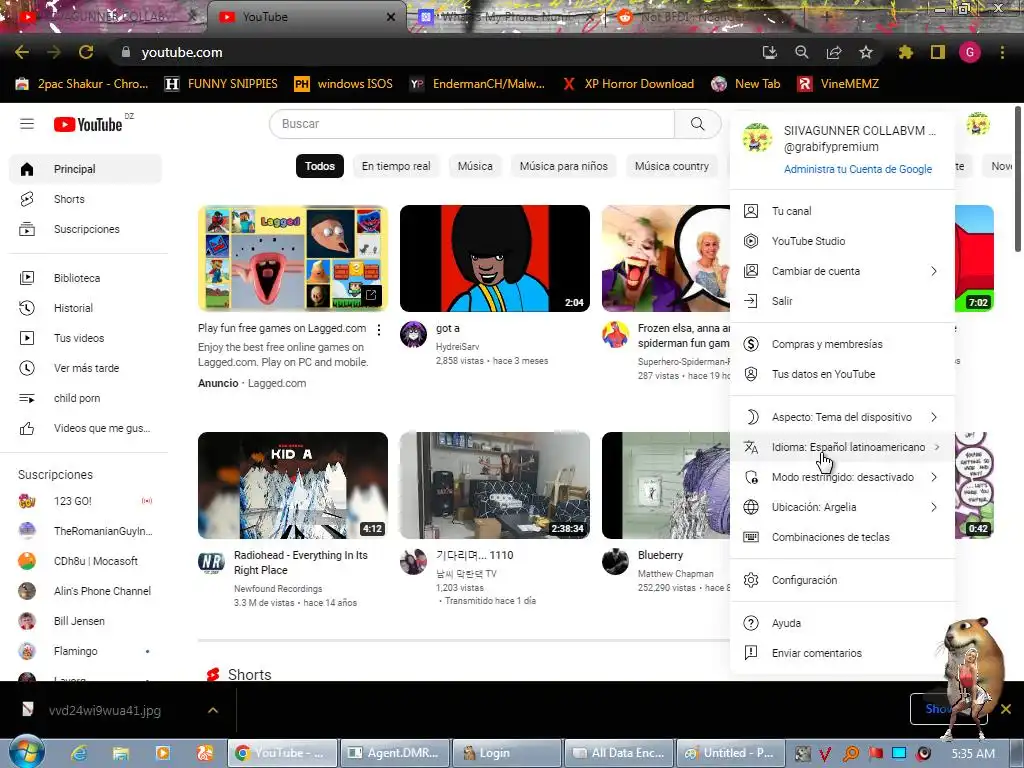Expand Cambiar de cuenta submenu
Screen dimensions: 1024x768
point(842,271)
